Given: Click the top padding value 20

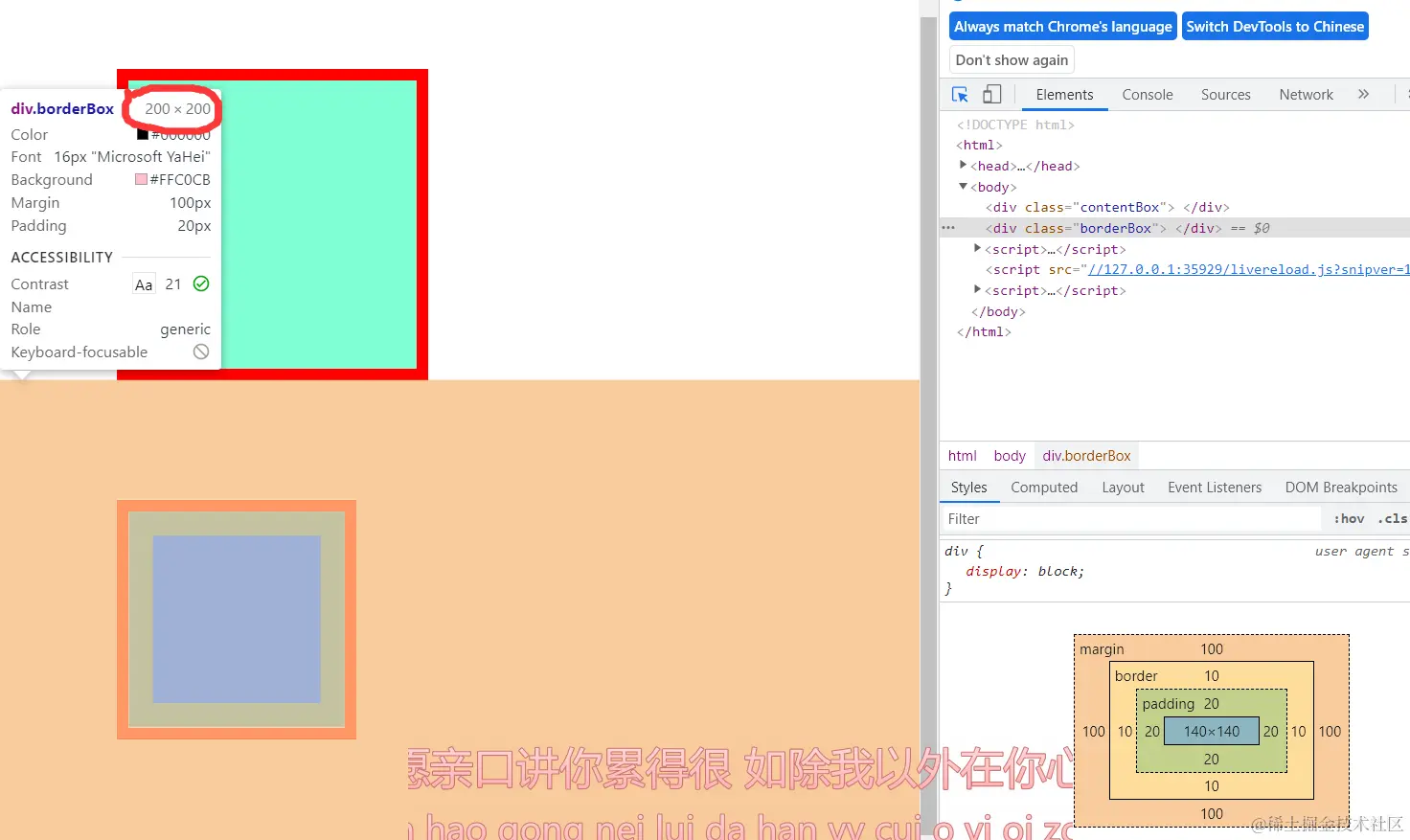Looking at the screenshot, I should coord(1211,704).
